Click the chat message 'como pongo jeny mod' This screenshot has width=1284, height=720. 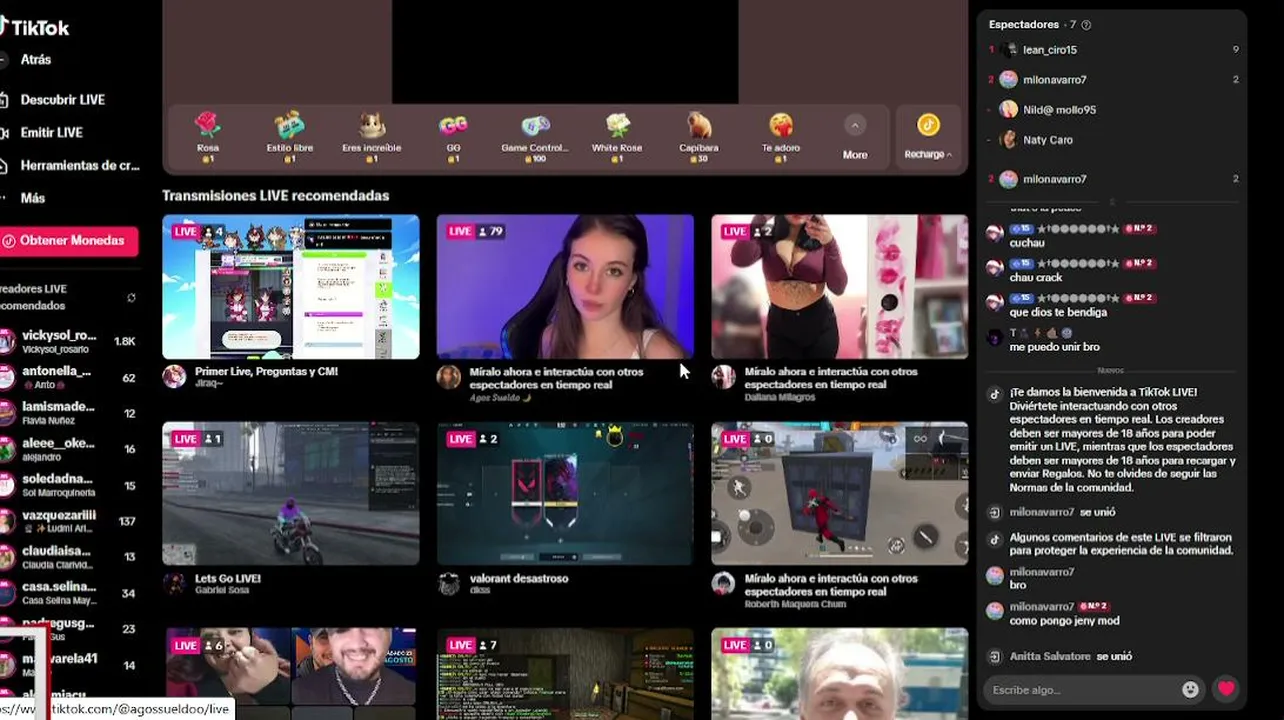(x=1064, y=621)
